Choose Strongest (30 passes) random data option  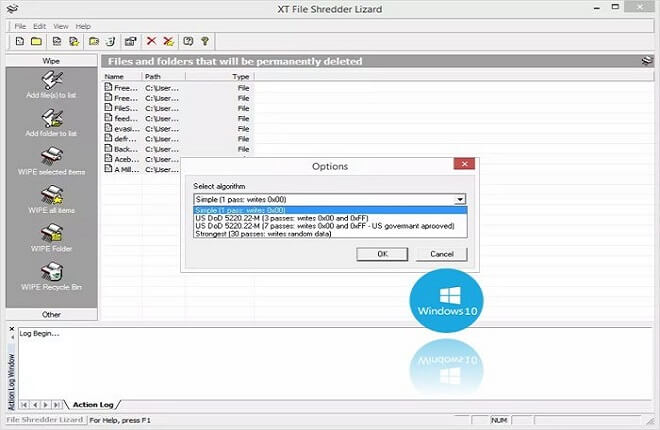coord(330,234)
